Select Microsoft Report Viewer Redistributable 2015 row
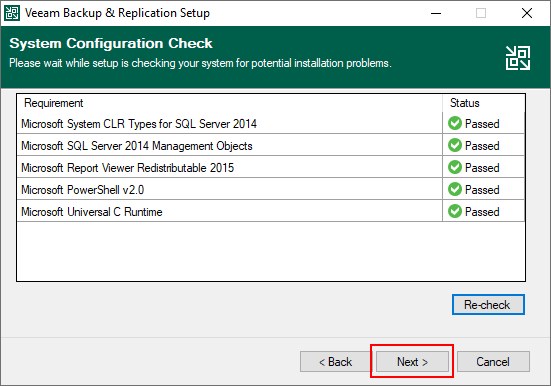This screenshot has width=551, height=386. (271, 168)
